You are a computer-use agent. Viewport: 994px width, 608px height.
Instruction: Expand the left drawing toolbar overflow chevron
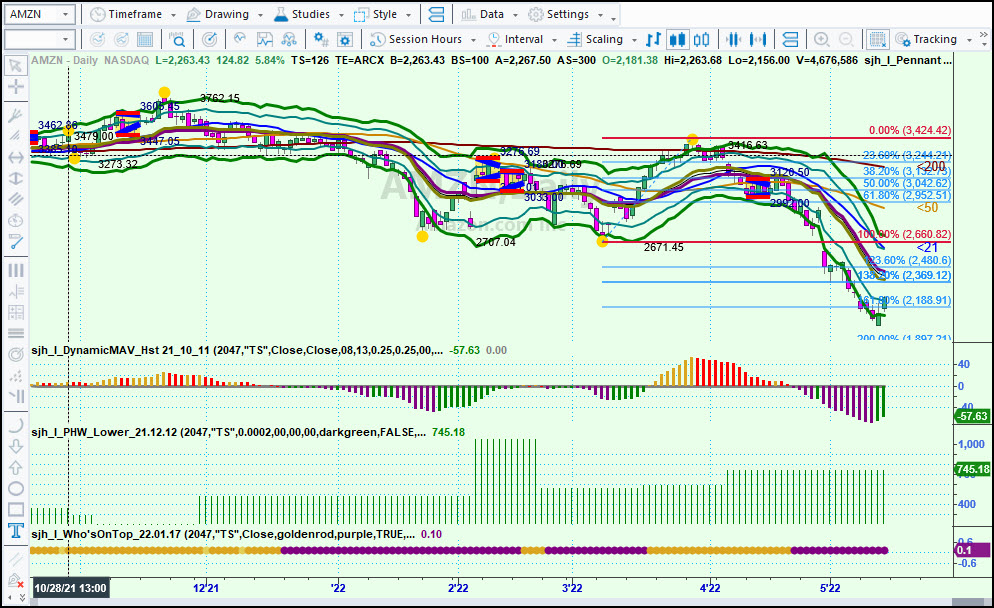coord(22,597)
